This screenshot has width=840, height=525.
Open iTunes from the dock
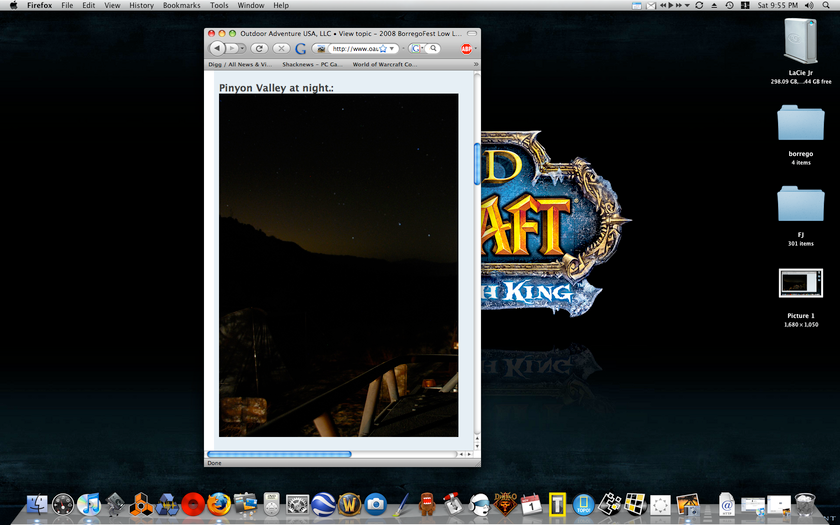point(89,504)
